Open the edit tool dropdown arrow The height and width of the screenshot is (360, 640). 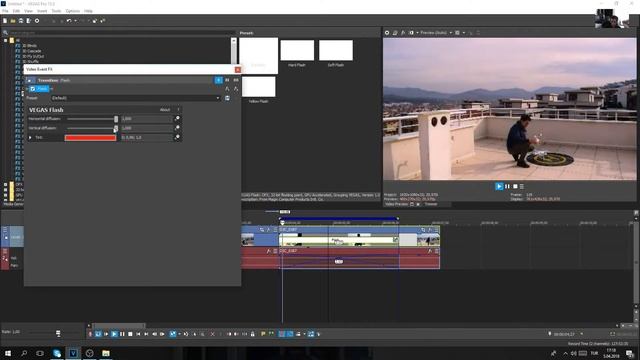[x=179, y=334]
